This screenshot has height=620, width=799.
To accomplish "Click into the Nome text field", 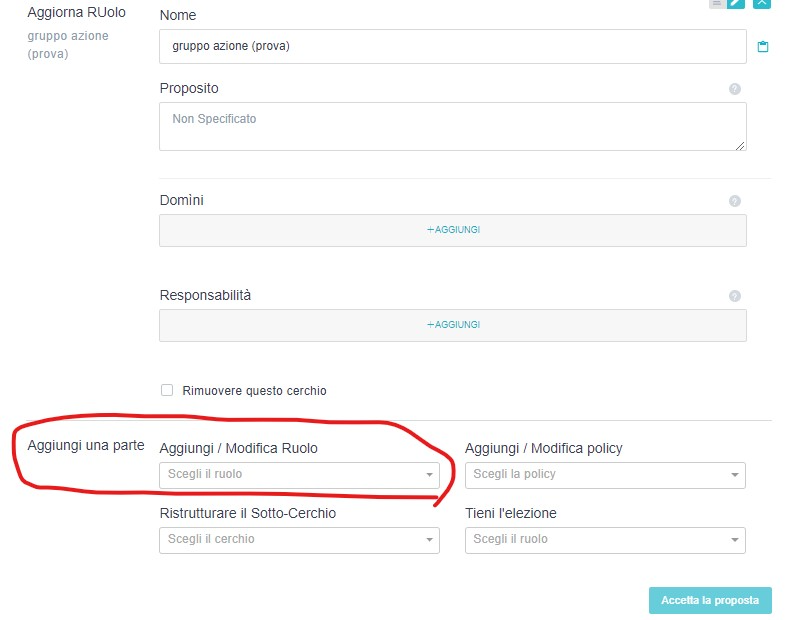I will pyautogui.click(x=452, y=47).
